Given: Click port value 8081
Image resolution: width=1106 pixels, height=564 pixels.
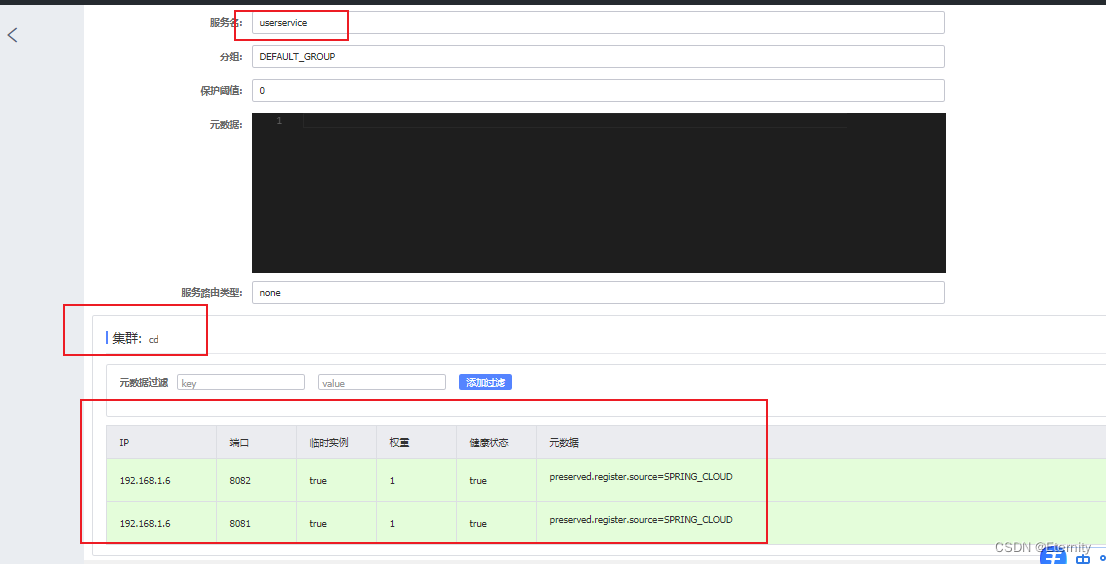Looking at the screenshot, I should [x=240, y=523].
